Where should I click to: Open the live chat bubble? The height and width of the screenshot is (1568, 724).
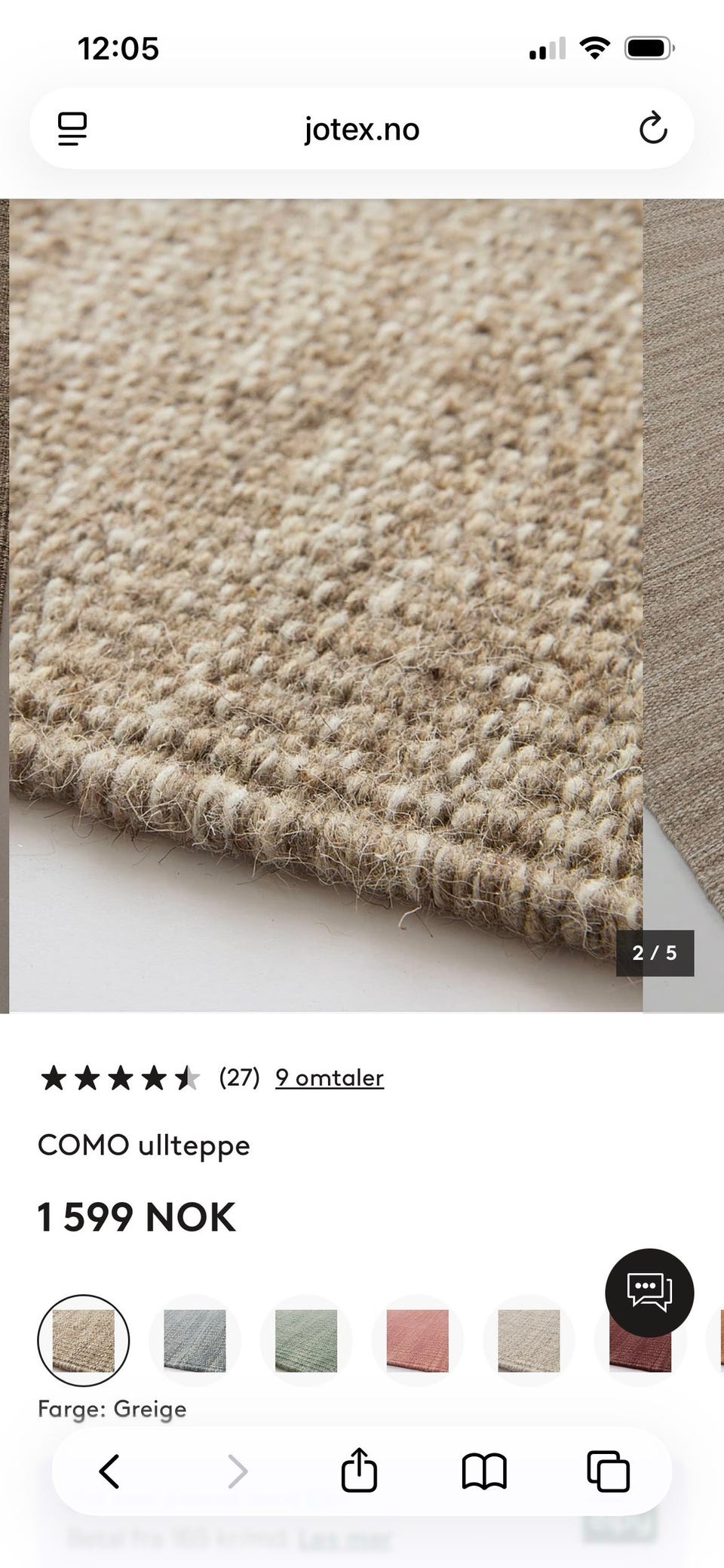pyautogui.click(x=649, y=1293)
